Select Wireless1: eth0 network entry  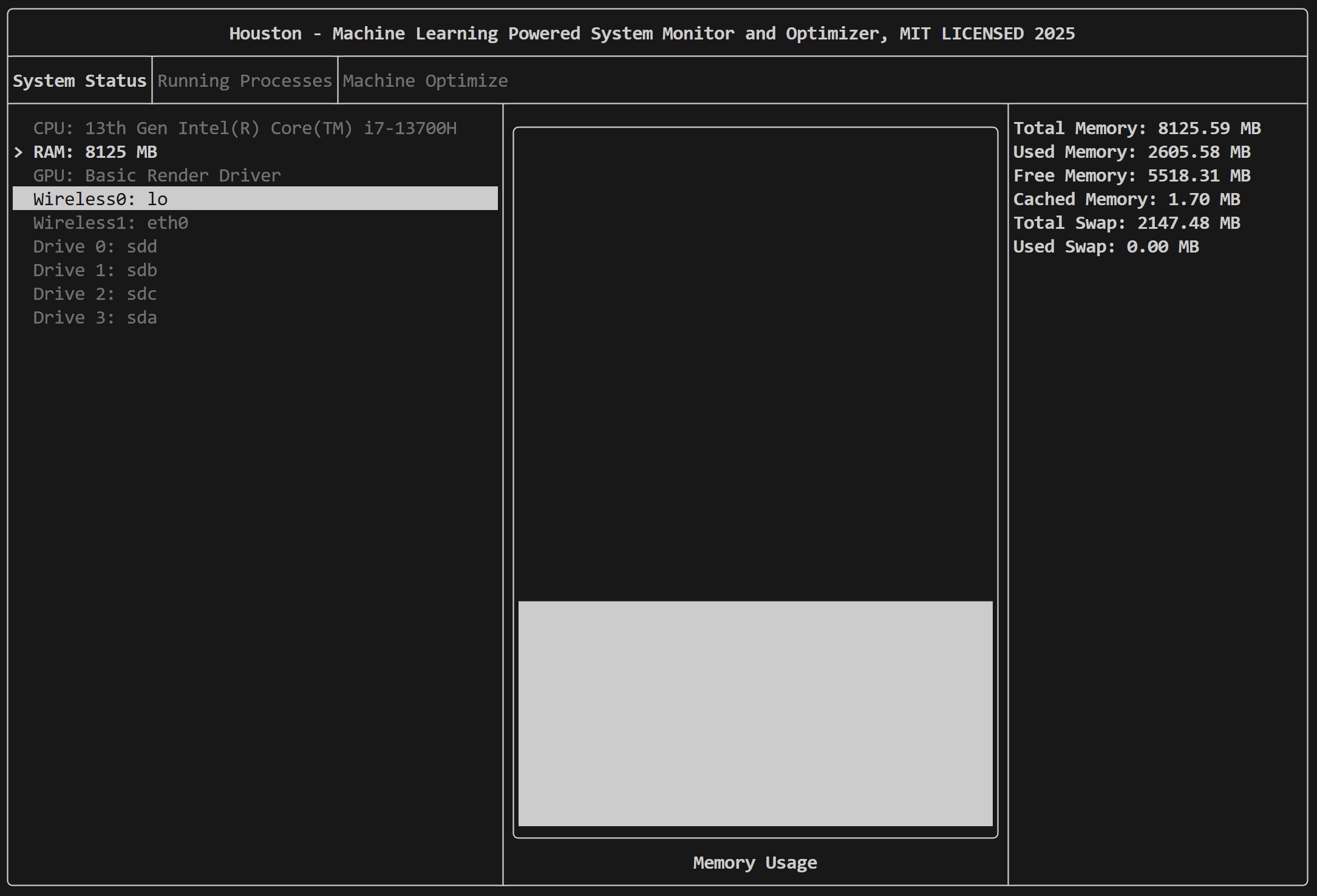click(x=111, y=223)
